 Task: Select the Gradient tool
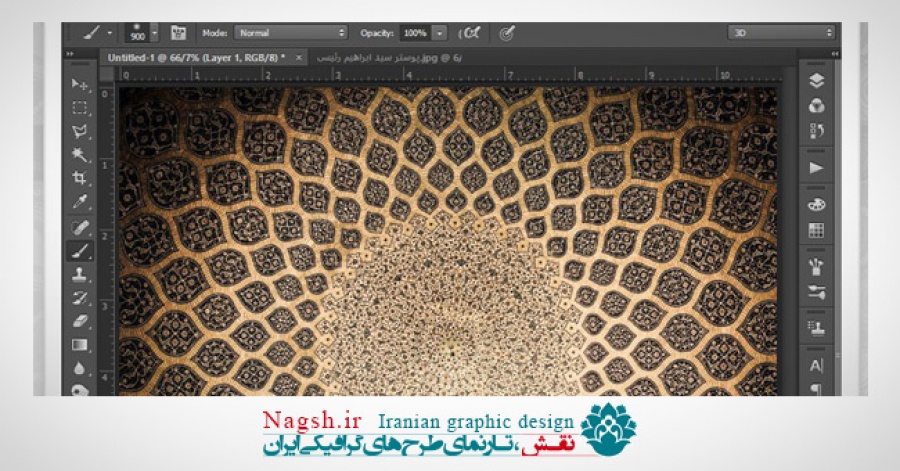point(80,344)
